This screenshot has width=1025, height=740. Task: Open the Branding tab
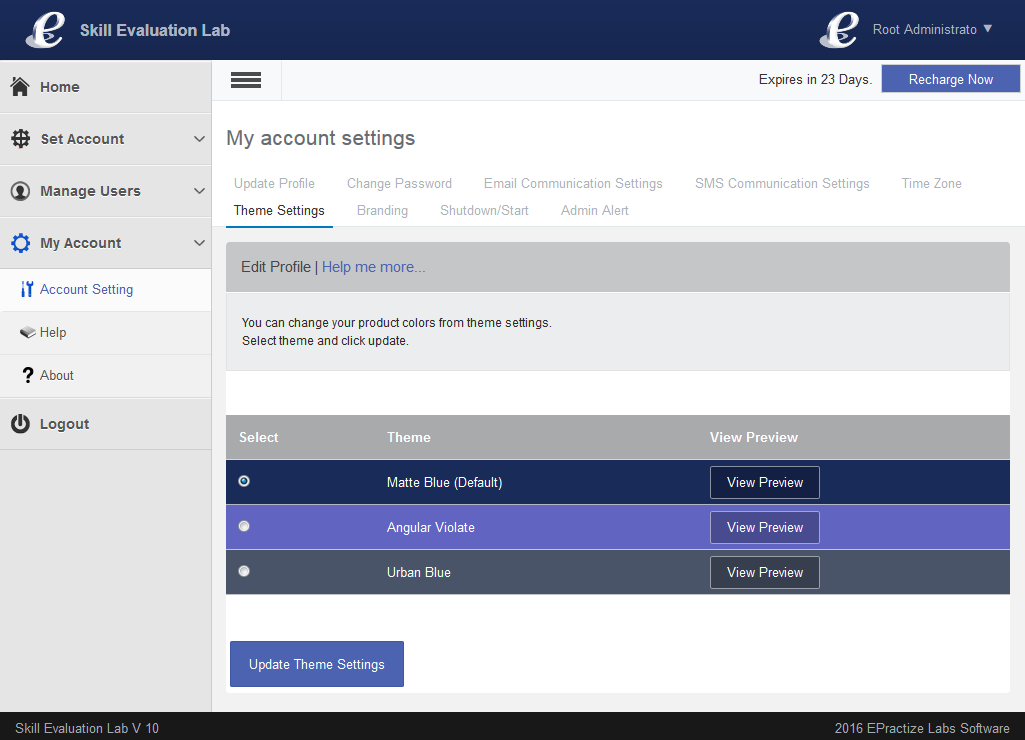(x=382, y=210)
